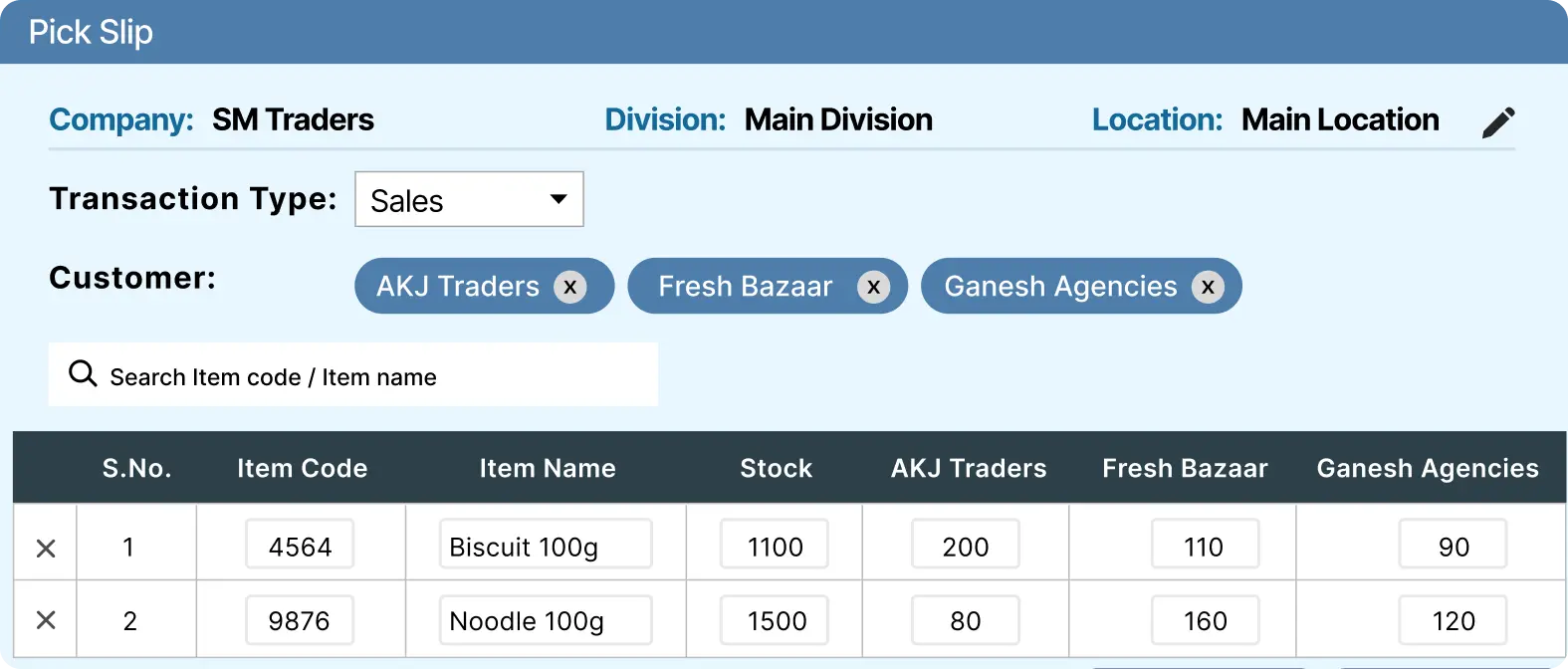Click the search magnifier icon
This screenshot has width=1568, height=669.
tap(83, 374)
